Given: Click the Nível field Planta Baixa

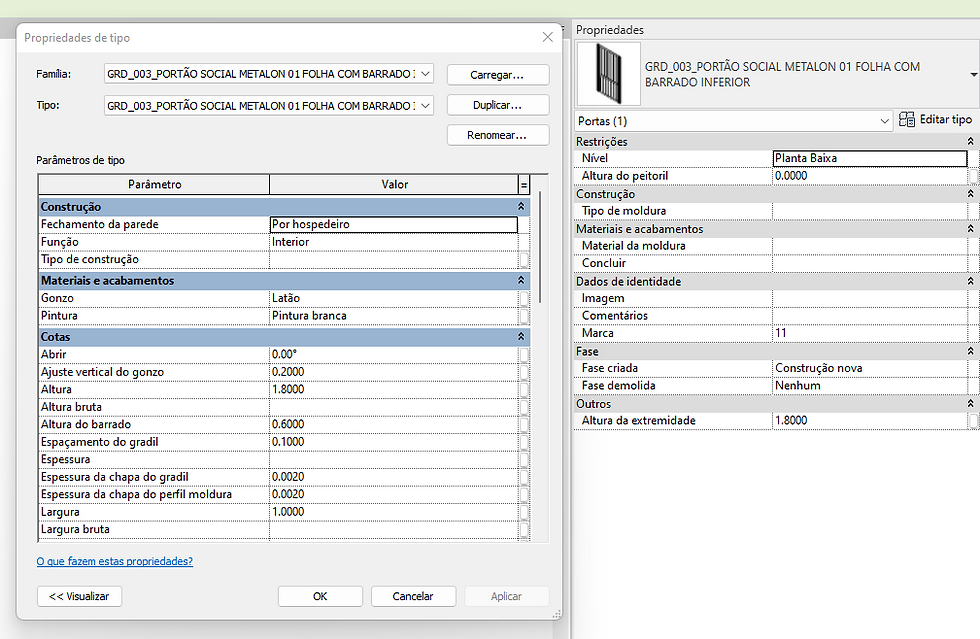Looking at the screenshot, I should pyautogui.click(x=870, y=158).
